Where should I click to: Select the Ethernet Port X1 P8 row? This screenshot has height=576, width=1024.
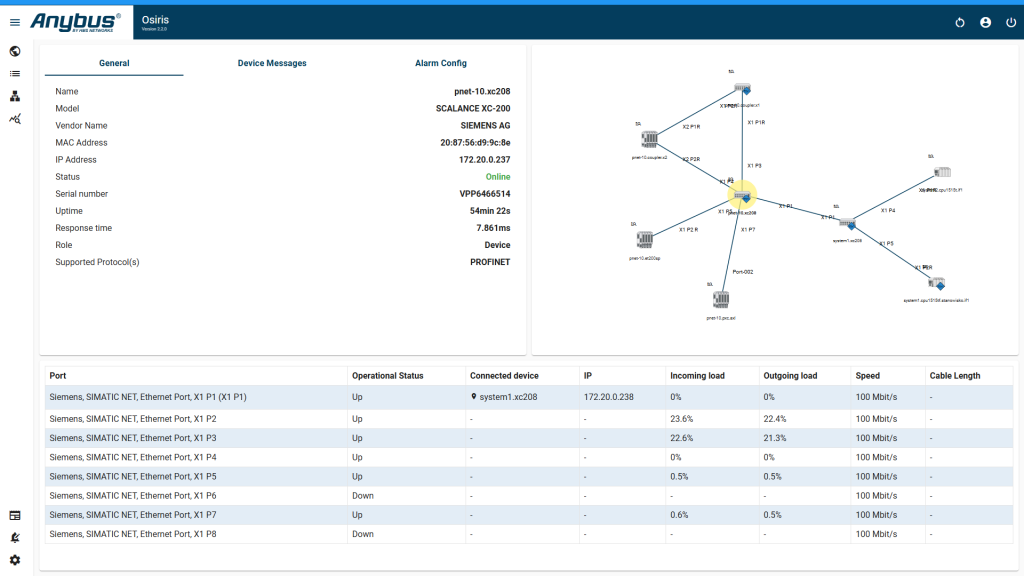click(529, 534)
